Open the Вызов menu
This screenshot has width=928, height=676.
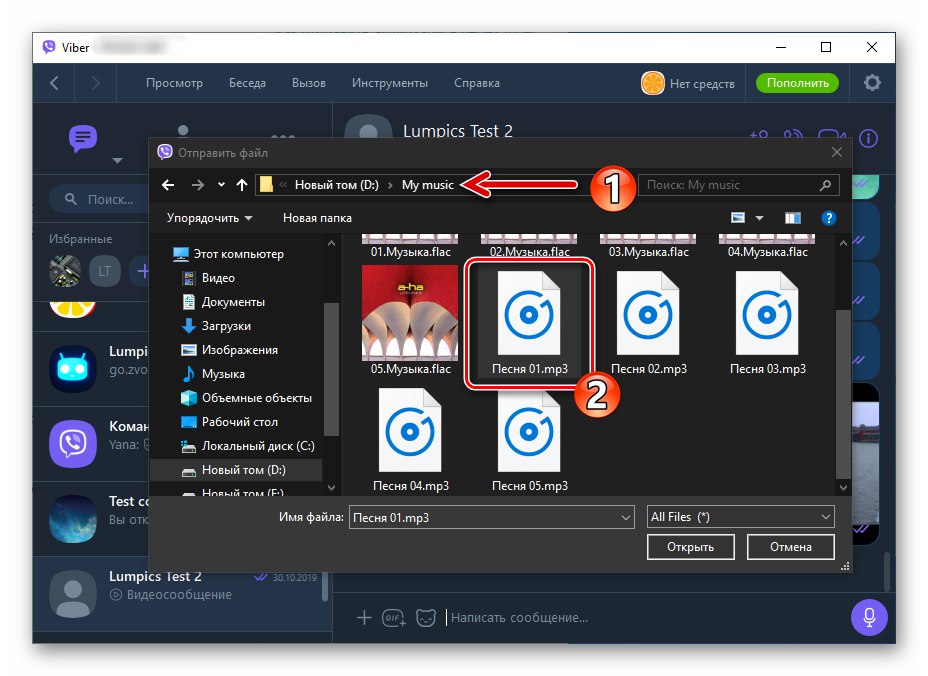(308, 83)
